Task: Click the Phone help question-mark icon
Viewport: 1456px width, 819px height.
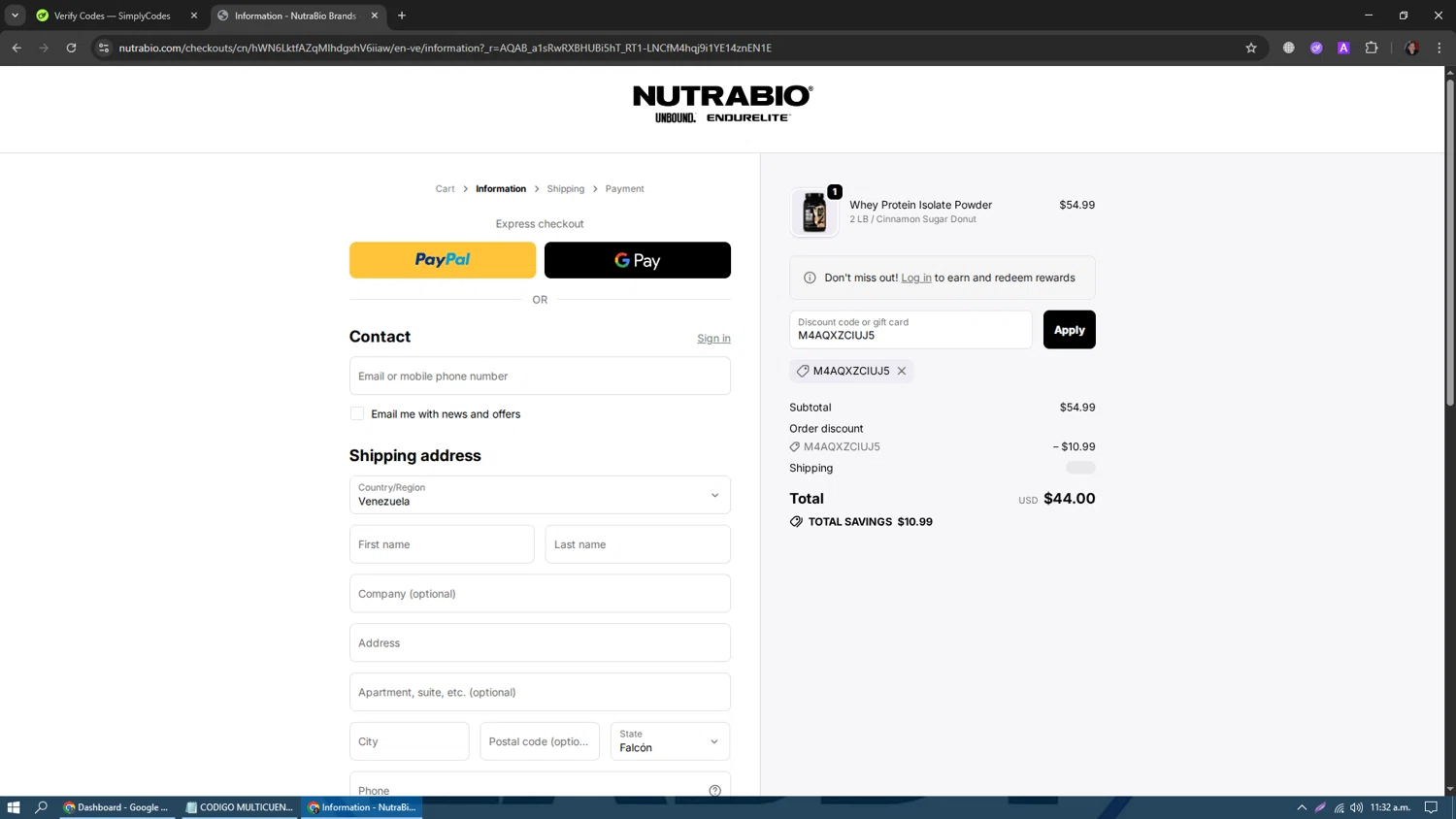Action: click(715, 790)
